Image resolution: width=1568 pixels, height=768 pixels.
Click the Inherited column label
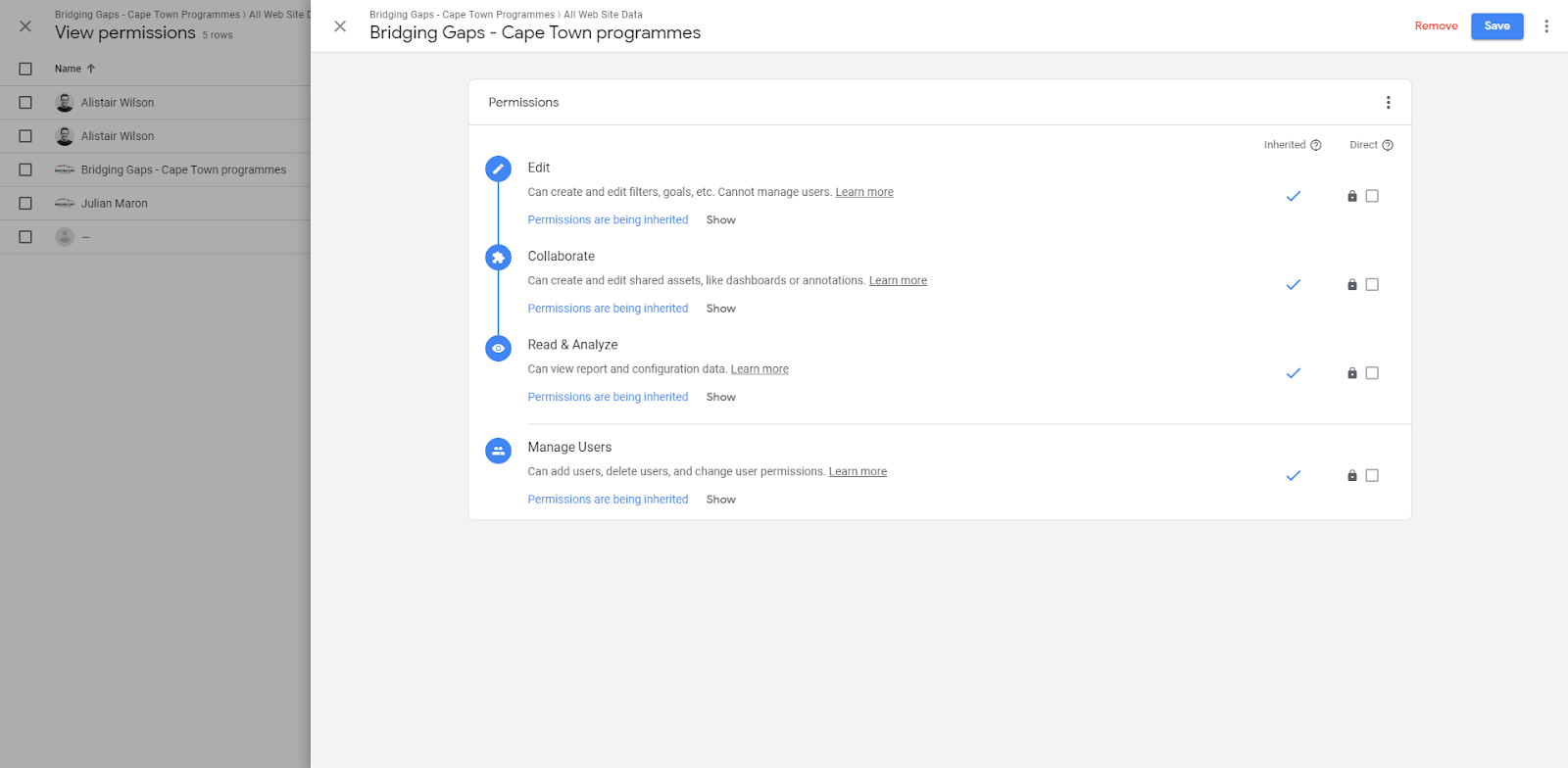(x=1285, y=145)
